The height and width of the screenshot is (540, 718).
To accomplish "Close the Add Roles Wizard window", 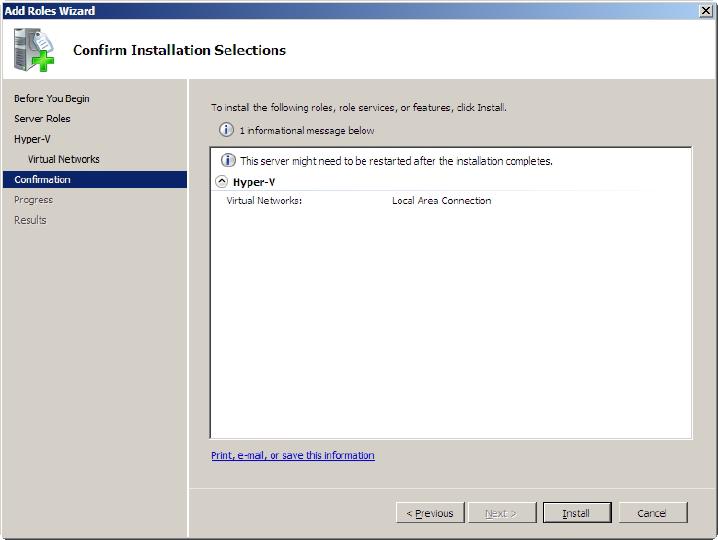I will pyautogui.click(x=706, y=11).
